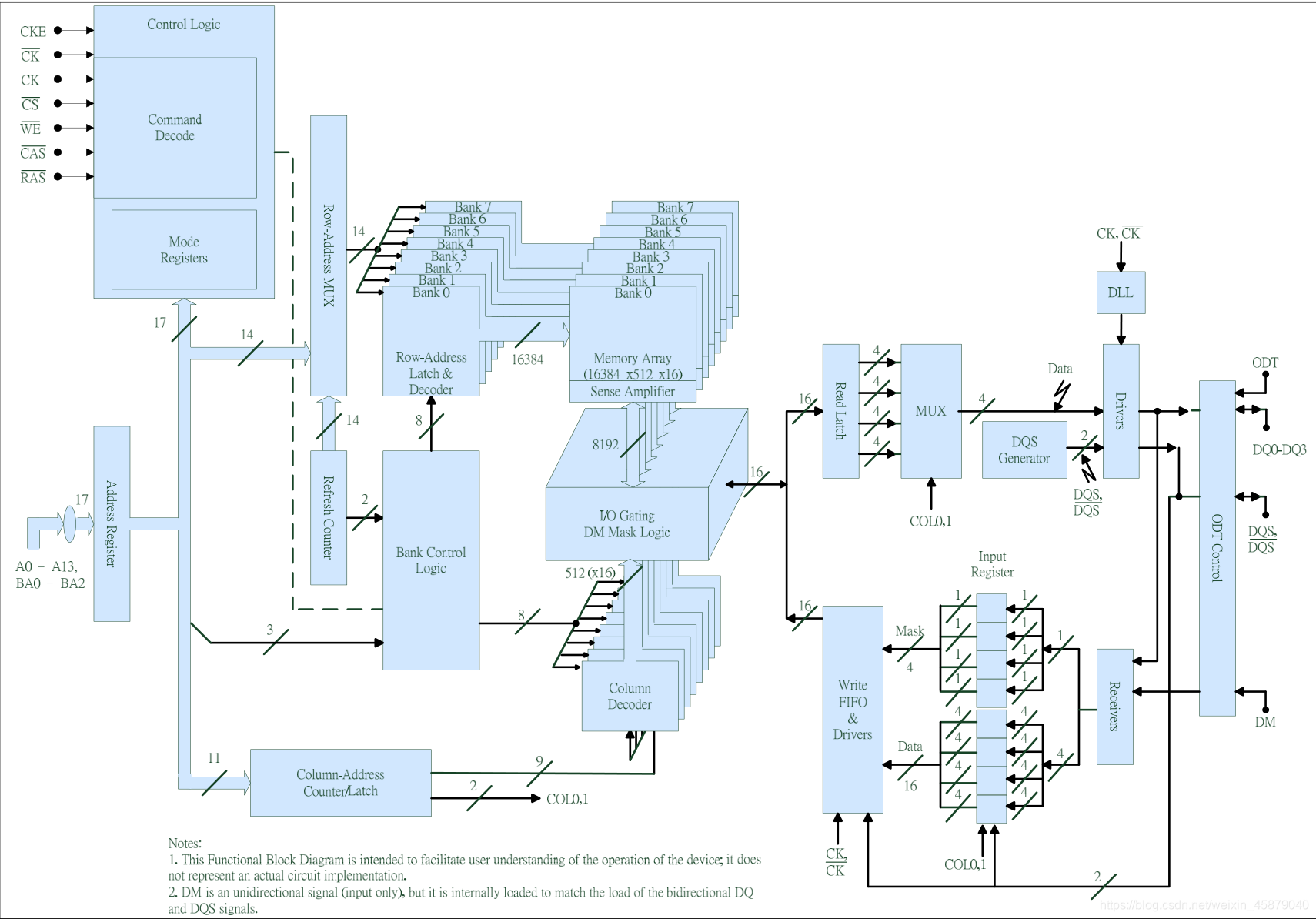Screen dimensions: 1316x919
Task: Click the I/O Gating DM Mask Logic block
Action: 626,524
